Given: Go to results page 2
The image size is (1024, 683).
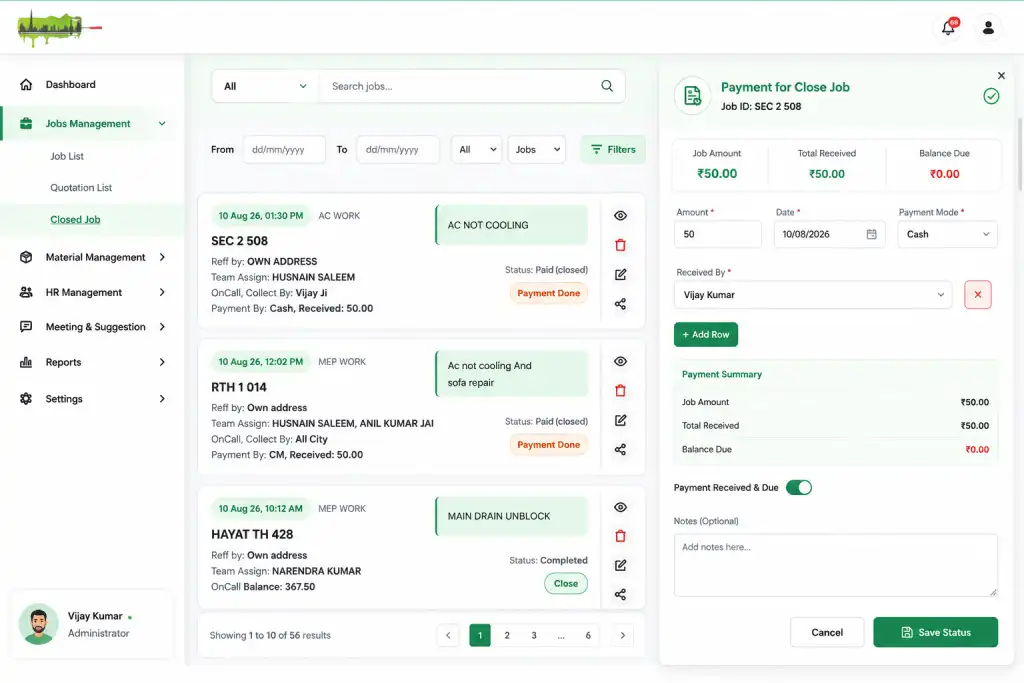Looking at the screenshot, I should (507, 635).
